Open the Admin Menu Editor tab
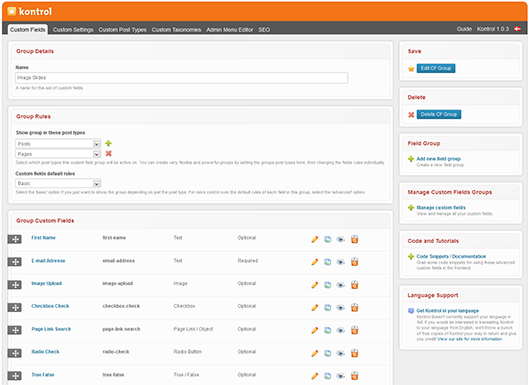 point(230,30)
